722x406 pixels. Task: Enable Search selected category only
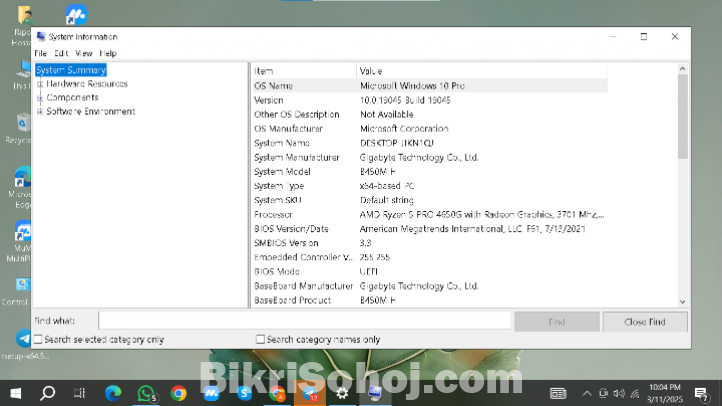click(x=38, y=340)
